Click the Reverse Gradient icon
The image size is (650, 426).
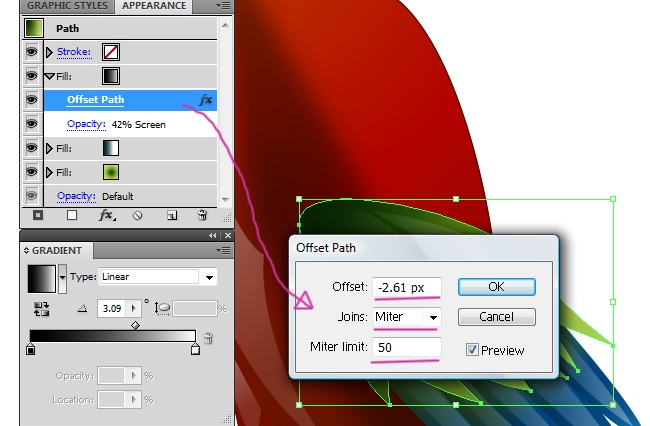pos(42,310)
